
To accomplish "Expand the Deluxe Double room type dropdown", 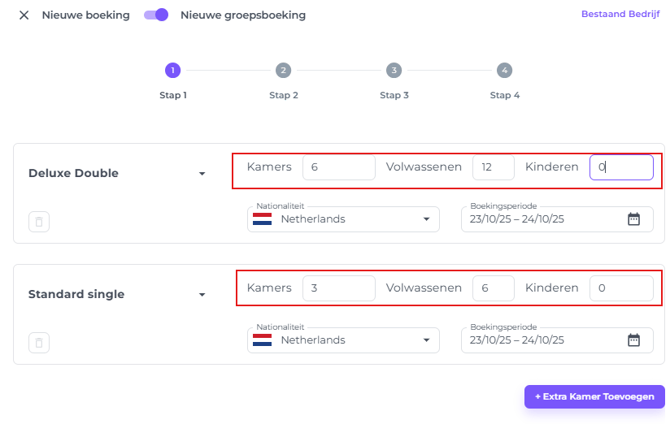I will click(202, 174).
